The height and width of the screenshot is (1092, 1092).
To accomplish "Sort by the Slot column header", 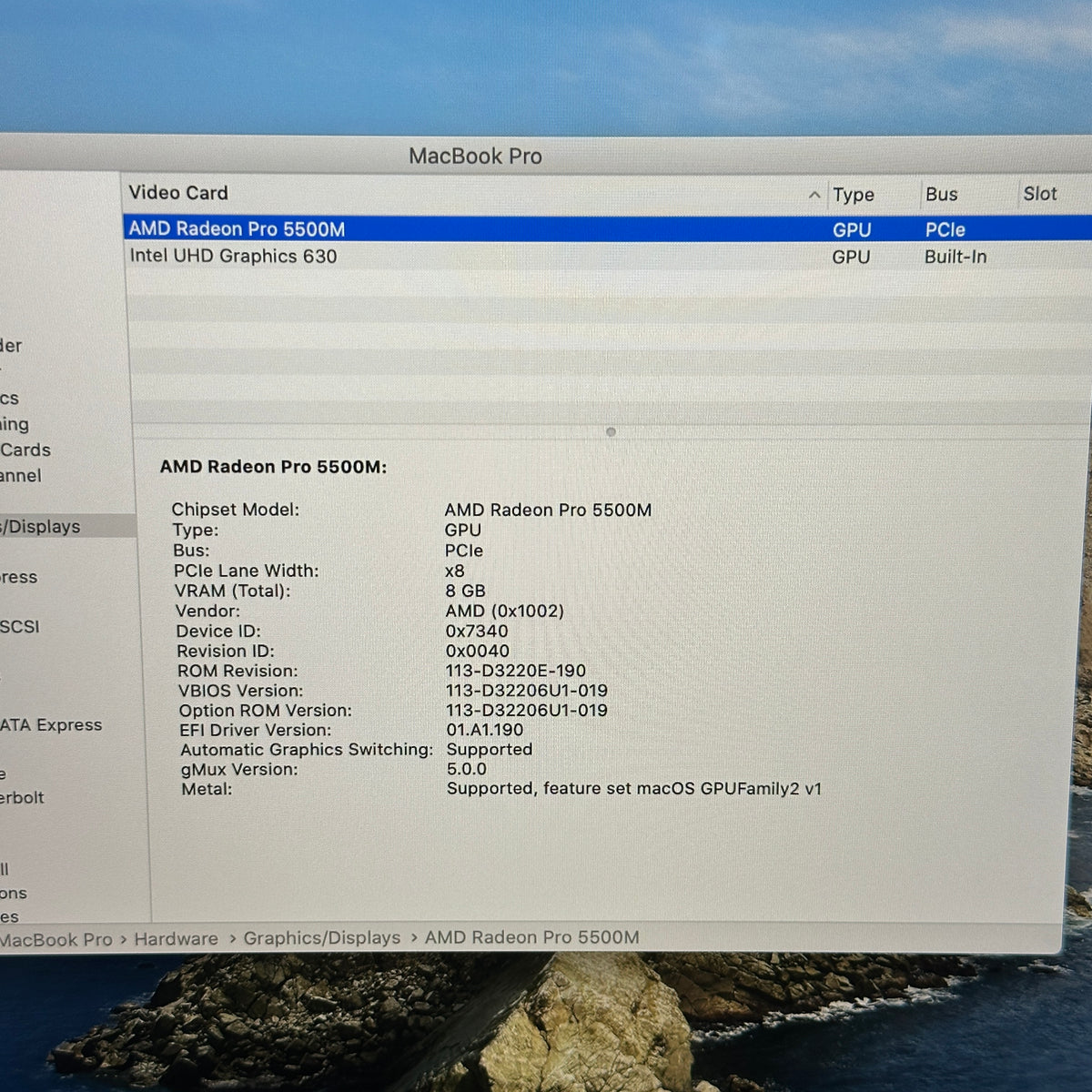I will click(x=1040, y=194).
